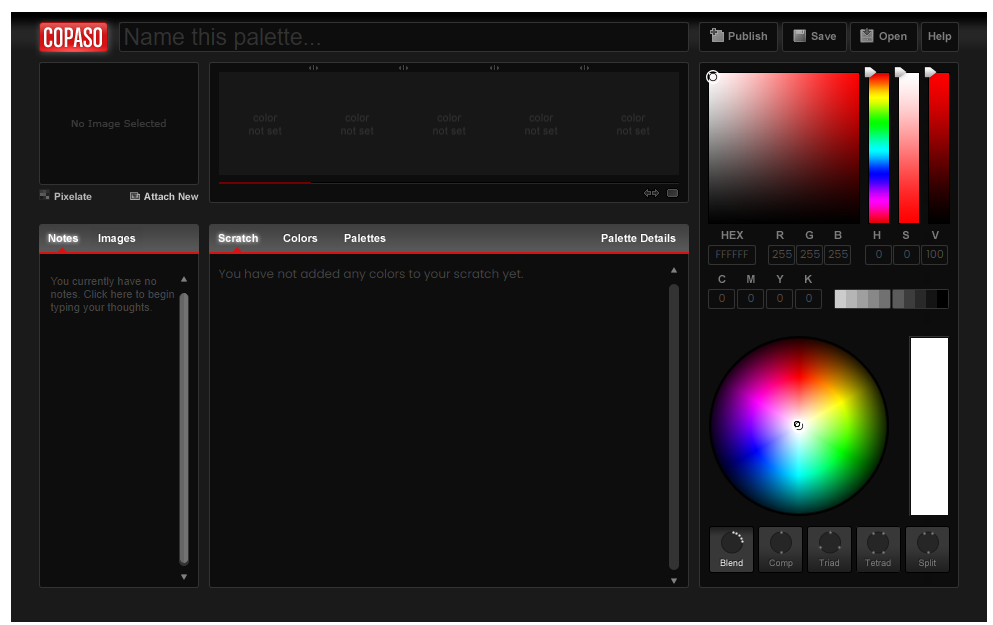The width and height of the screenshot is (993, 625).
Task: Click the saturation-value color gradient square
Action: pos(783,148)
